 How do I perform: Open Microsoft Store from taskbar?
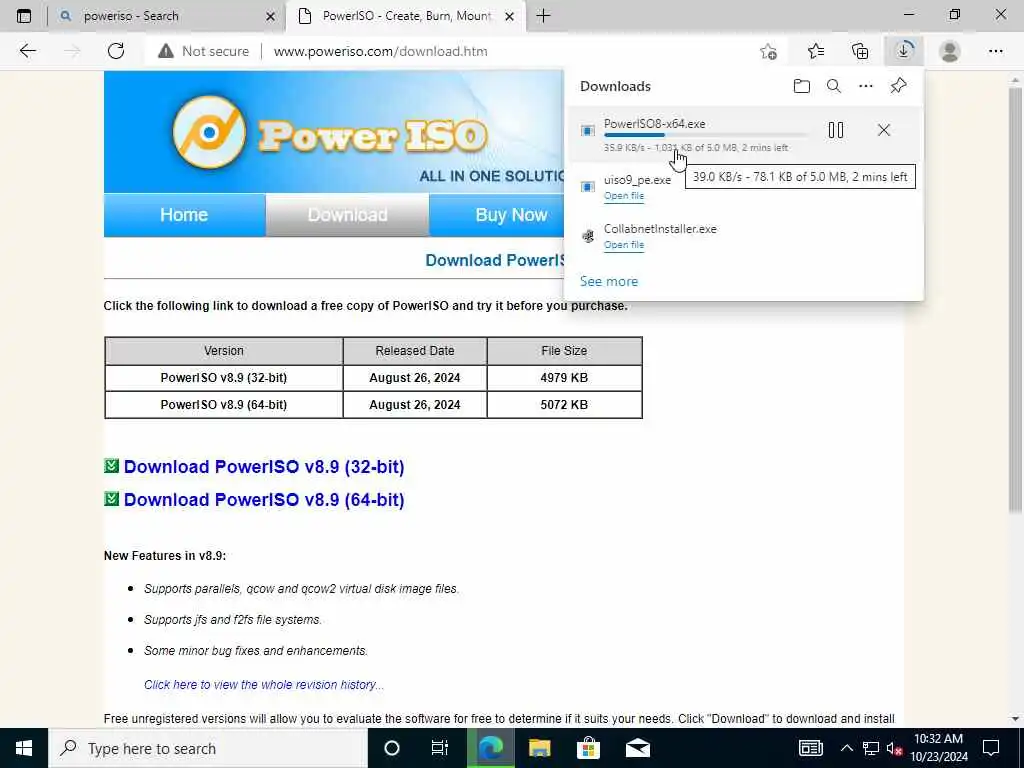588,748
